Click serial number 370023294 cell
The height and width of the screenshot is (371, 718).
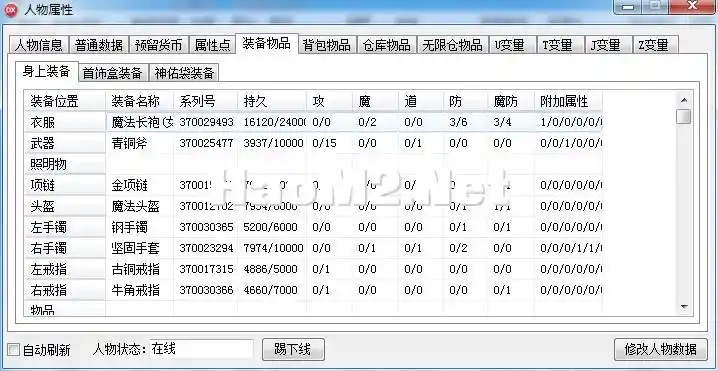206,248
